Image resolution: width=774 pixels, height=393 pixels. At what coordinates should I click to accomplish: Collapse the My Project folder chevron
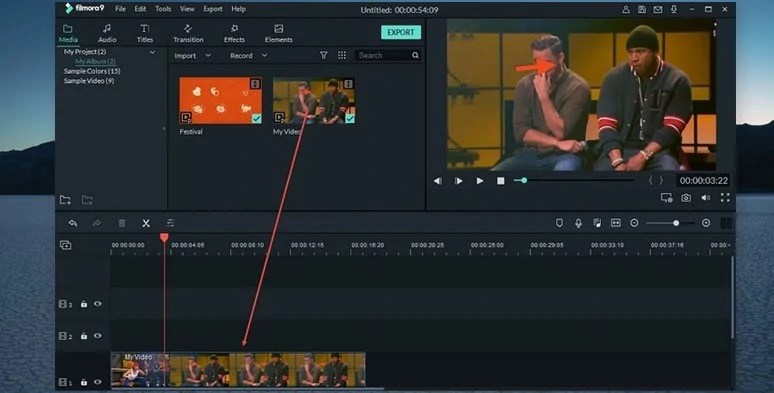(153, 52)
